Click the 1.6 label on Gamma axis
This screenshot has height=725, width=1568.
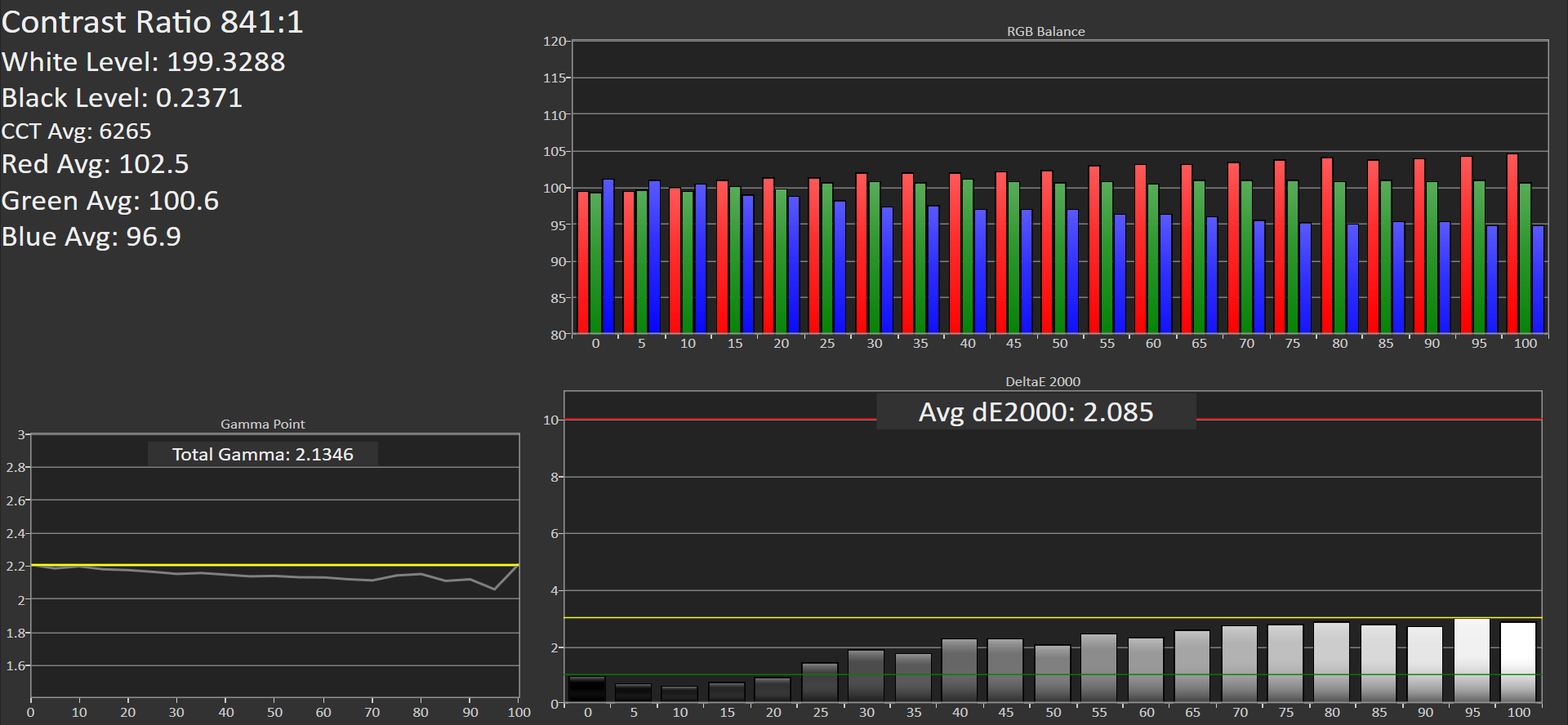tap(16, 665)
